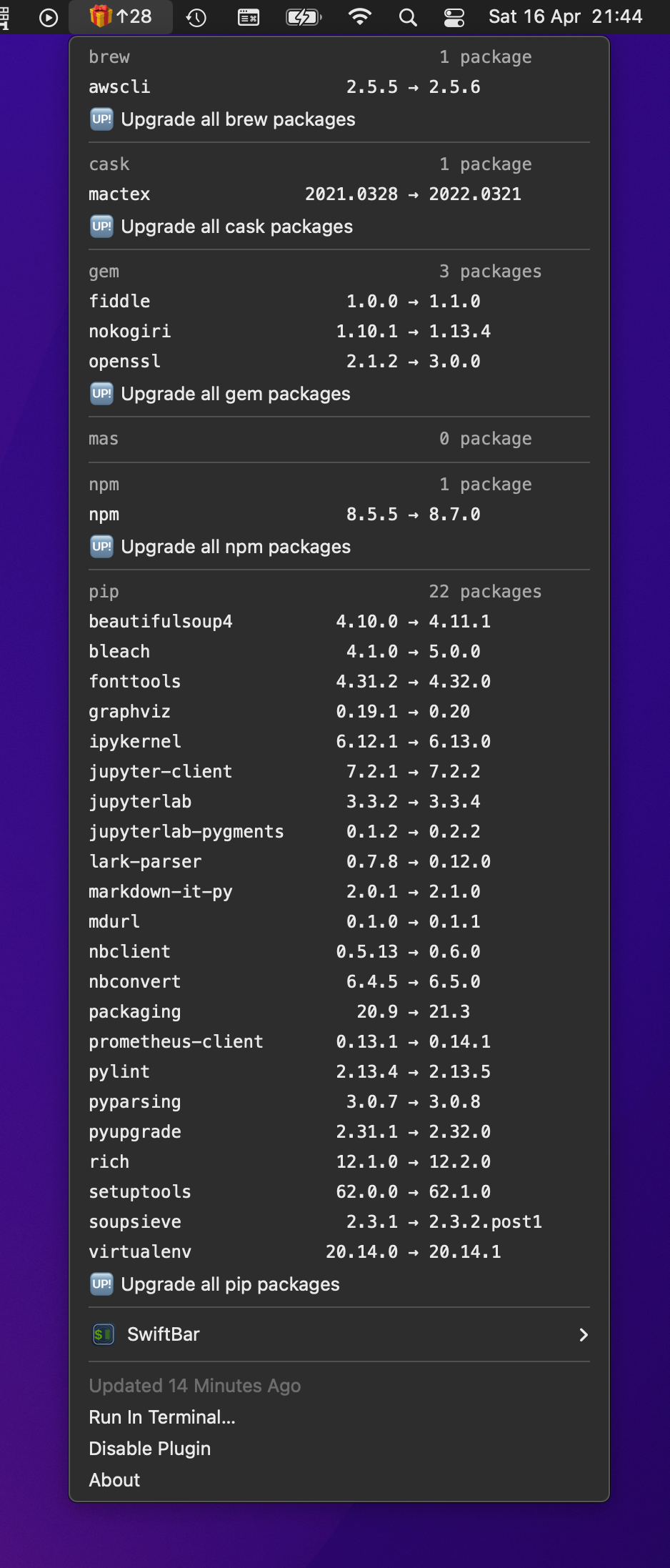The height and width of the screenshot is (1568, 670).
Task: Open the Wi-Fi status icon
Action: click(360, 16)
